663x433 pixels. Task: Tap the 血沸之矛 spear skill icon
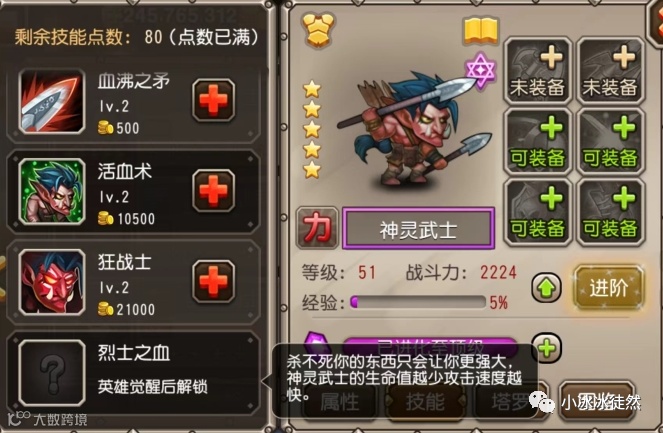[x=52, y=101]
